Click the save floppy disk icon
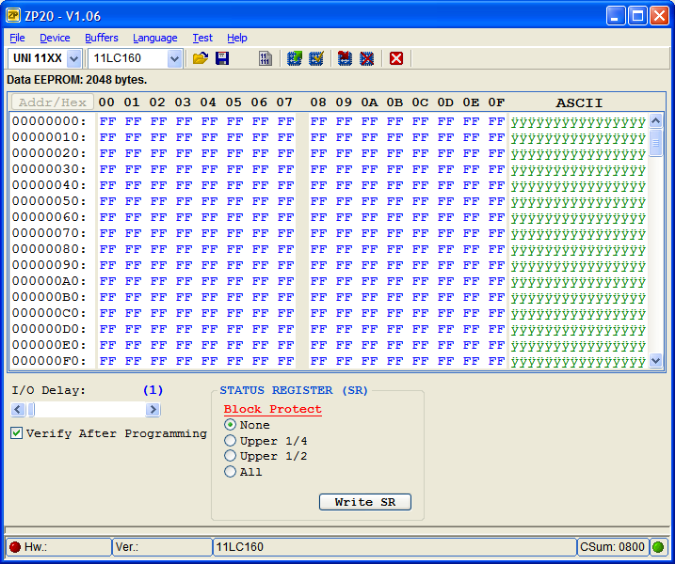Image resolution: width=675 pixels, height=564 pixels. click(222, 59)
